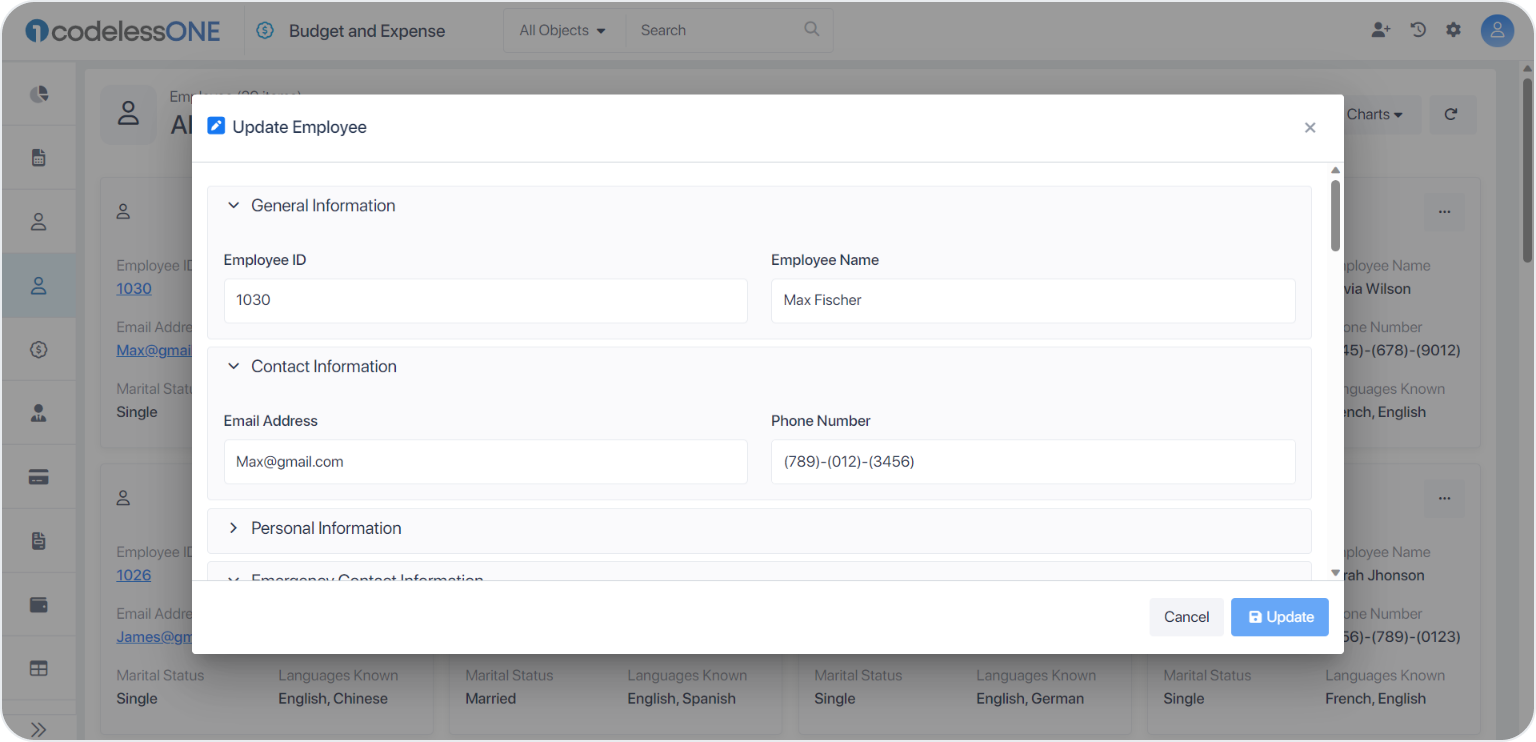
Task: Open the All Objects dropdown
Action: click(x=563, y=31)
